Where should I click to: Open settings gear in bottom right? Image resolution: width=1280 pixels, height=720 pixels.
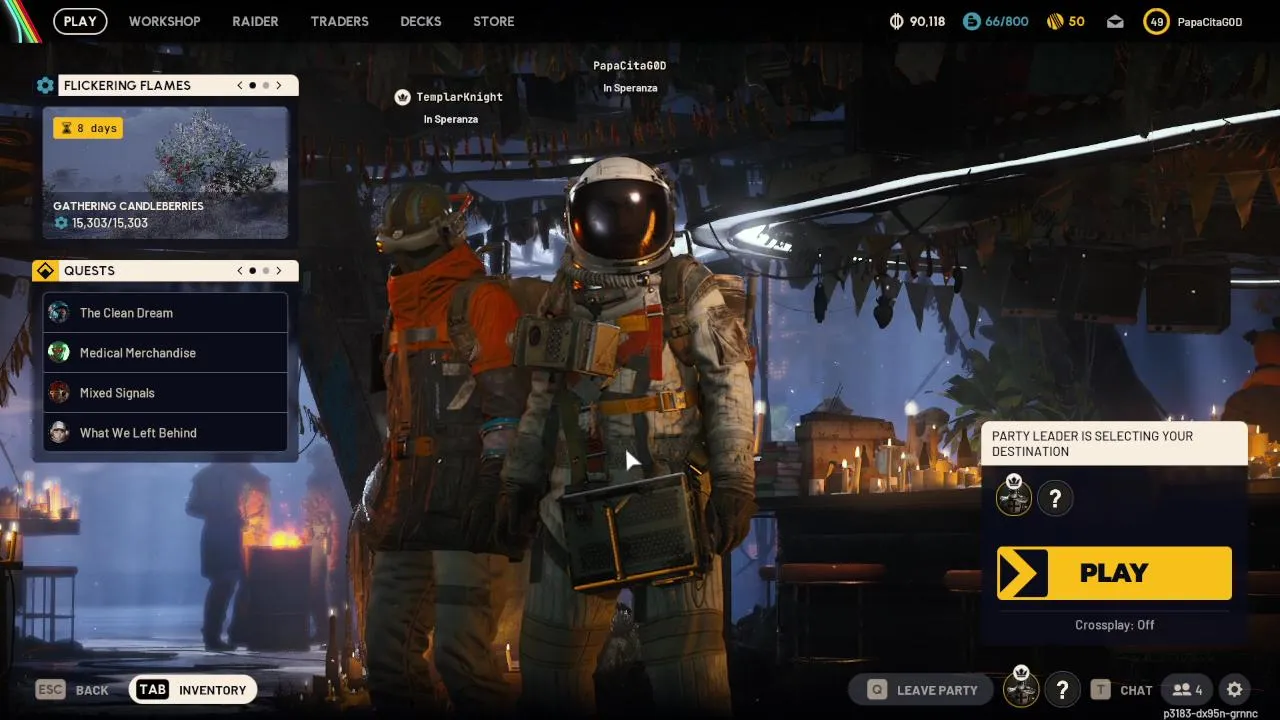pyautogui.click(x=1235, y=690)
